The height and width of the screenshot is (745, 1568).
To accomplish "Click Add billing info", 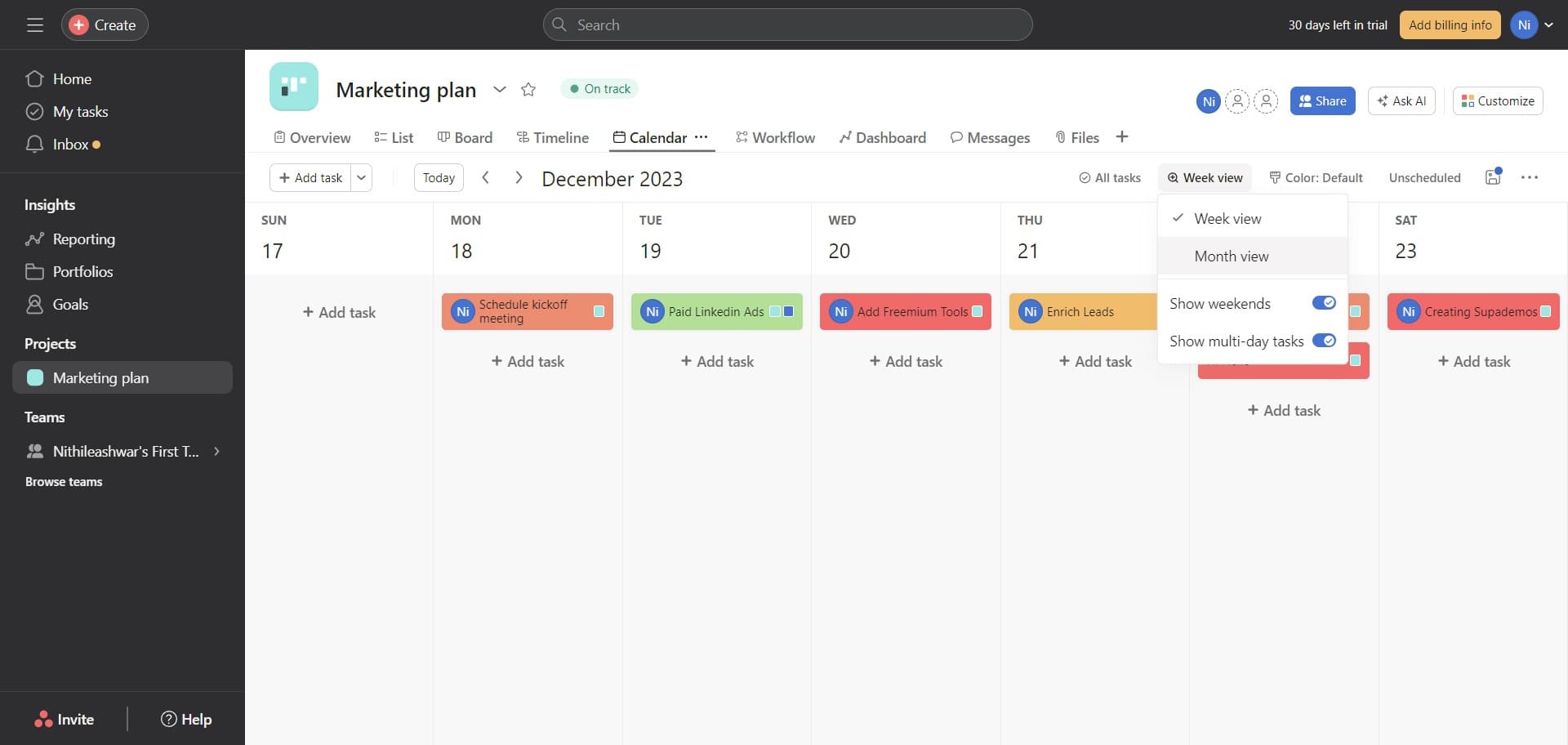I will (x=1450, y=25).
